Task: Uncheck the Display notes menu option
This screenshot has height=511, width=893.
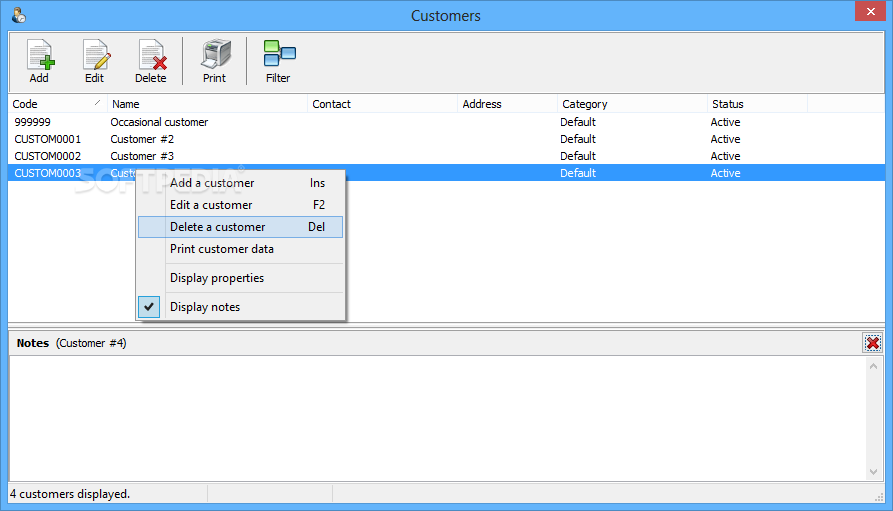Action: (x=240, y=307)
